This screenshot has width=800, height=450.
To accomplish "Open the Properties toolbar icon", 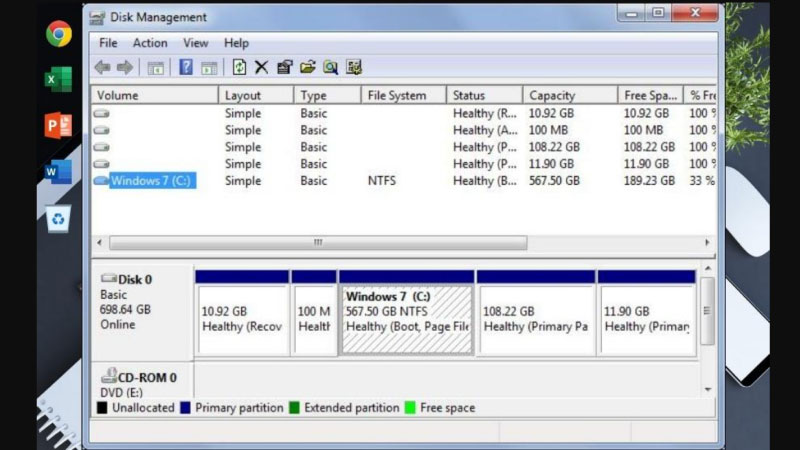I will coord(285,67).
